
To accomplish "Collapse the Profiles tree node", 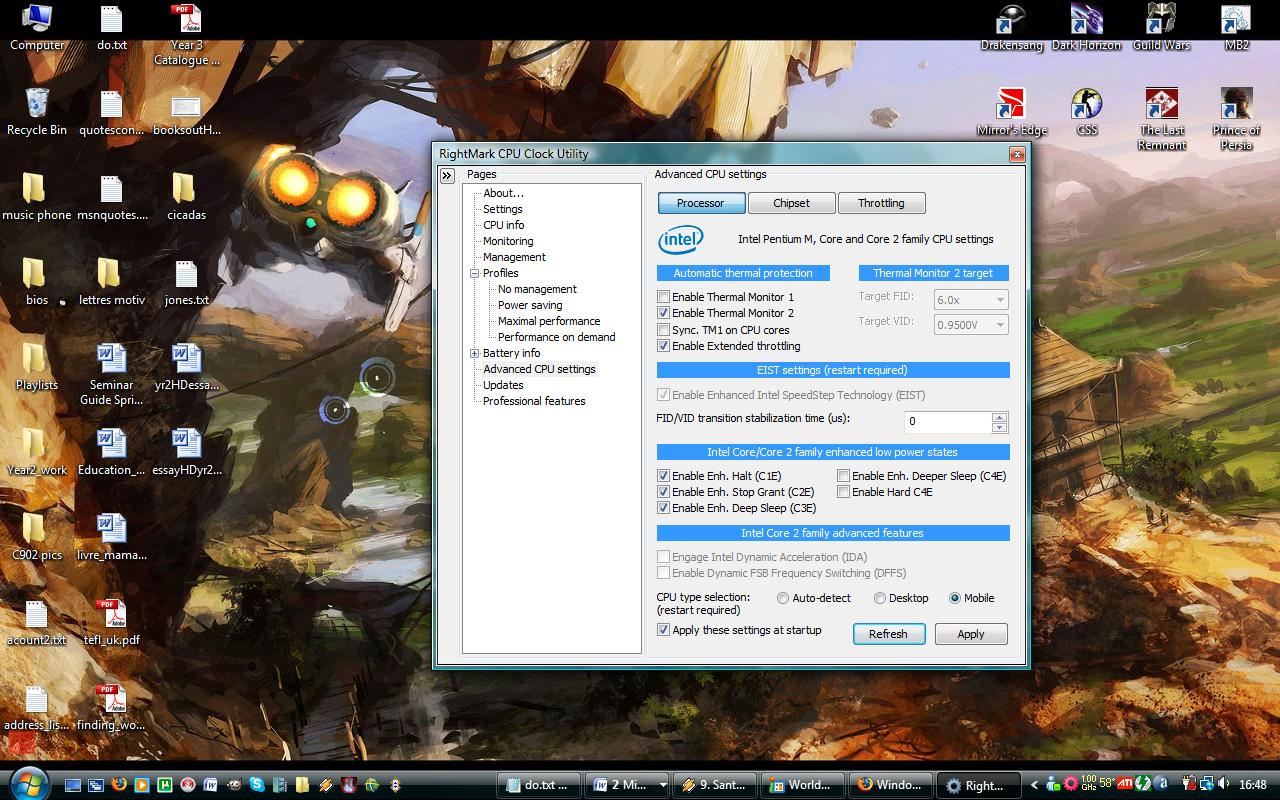I will (475, 273).
